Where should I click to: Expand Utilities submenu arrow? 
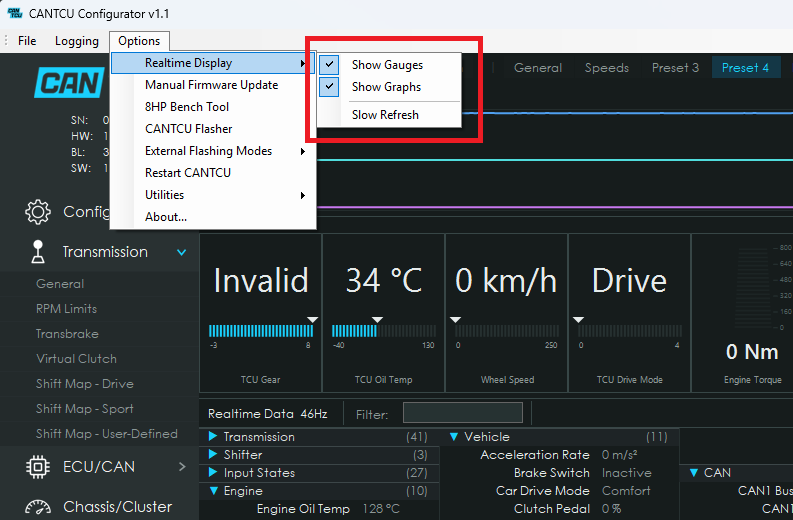click(x=303, y=195)
